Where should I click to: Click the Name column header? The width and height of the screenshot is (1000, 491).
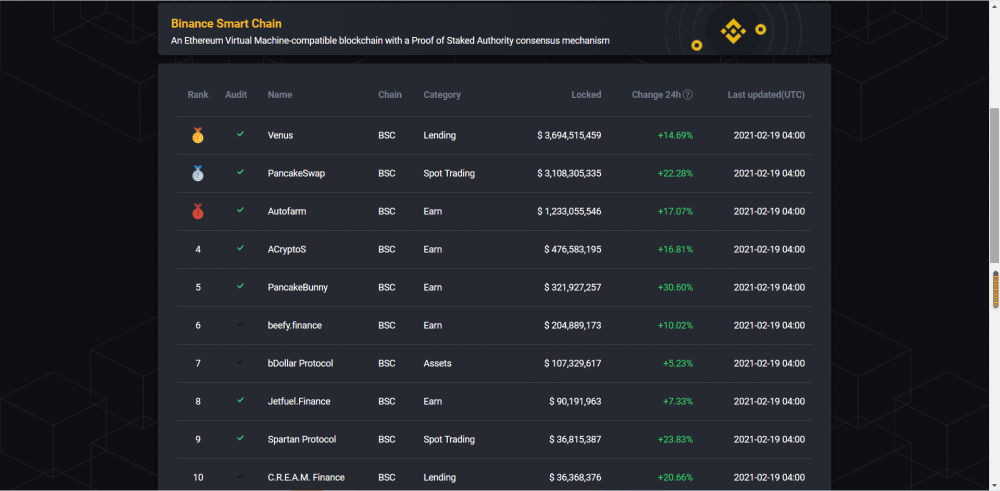tap(280, 95)
